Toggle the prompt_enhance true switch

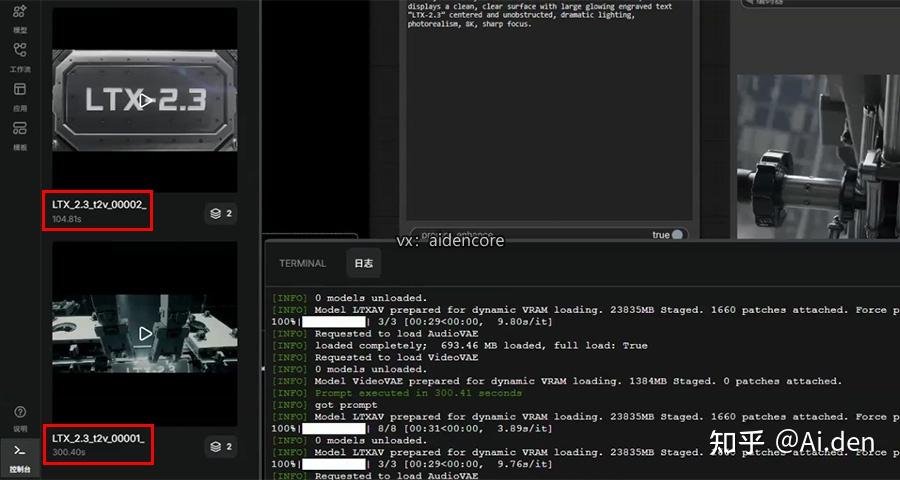pos(677,235)
